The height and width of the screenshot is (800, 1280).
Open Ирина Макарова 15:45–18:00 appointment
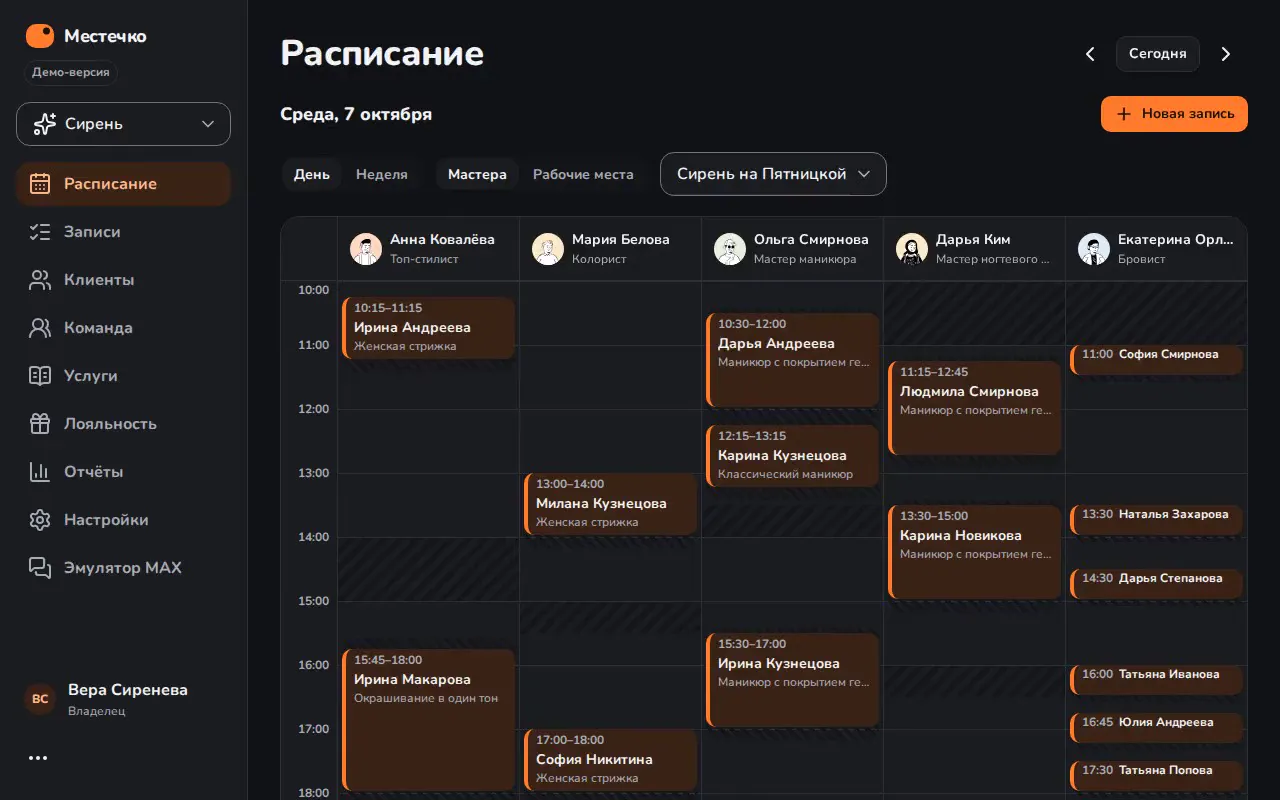(x=429, y=719)
